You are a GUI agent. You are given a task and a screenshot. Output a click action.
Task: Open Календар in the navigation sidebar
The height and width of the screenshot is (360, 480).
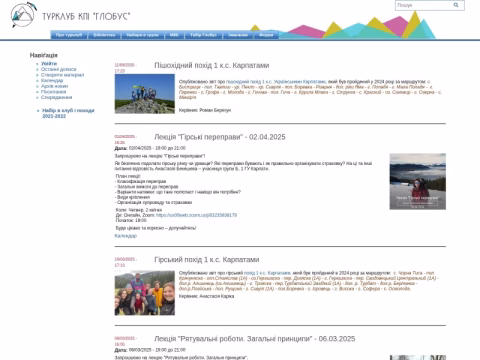tap(52, 80)
